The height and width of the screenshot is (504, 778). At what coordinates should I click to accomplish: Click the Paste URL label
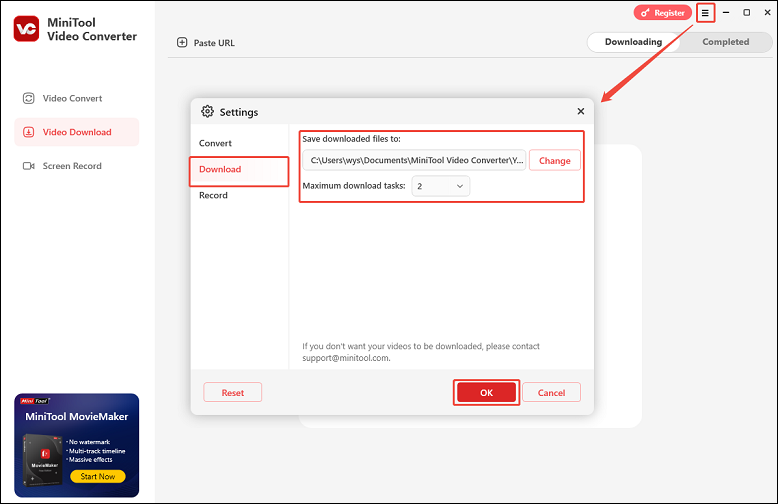214,43
